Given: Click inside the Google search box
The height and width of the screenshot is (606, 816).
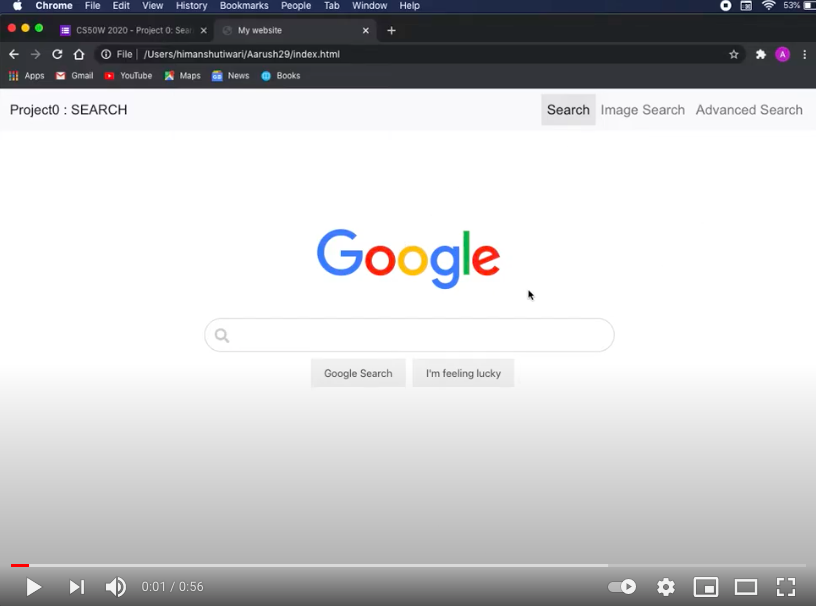Looking at the screenshot, I should (x=408, y=335).
